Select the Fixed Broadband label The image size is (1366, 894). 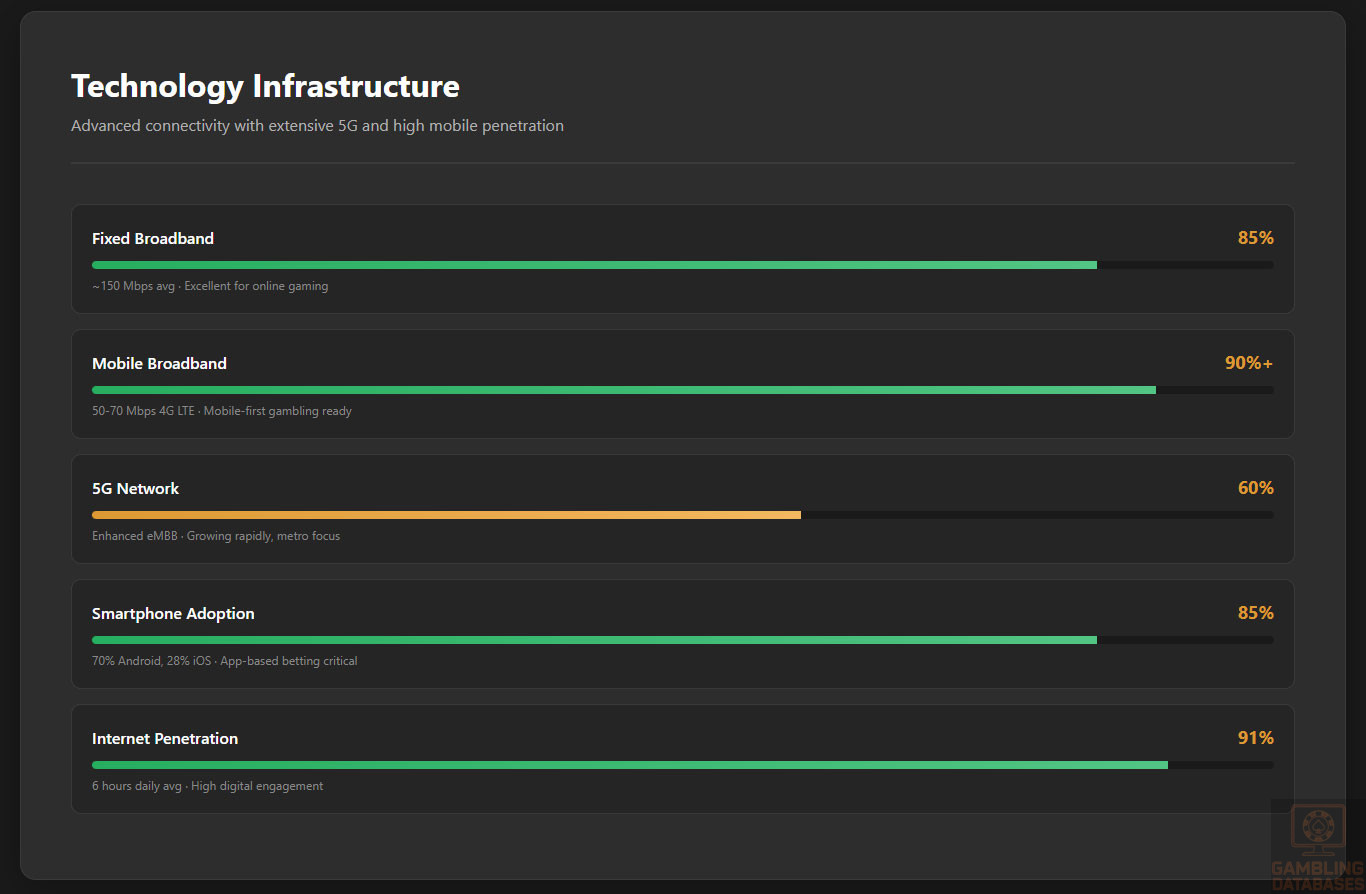tap(153, 239)
